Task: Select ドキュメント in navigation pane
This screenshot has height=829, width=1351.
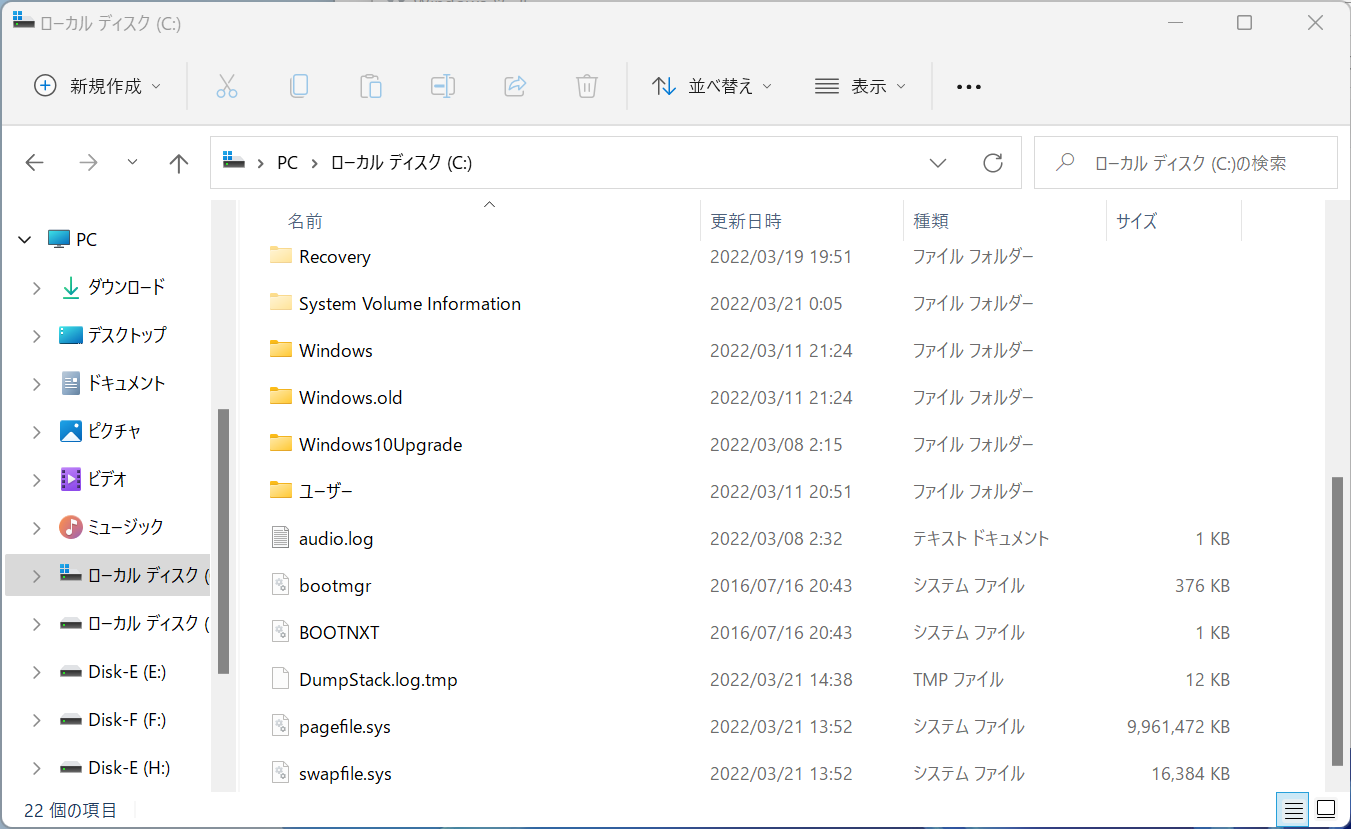Action: (127, 384)
